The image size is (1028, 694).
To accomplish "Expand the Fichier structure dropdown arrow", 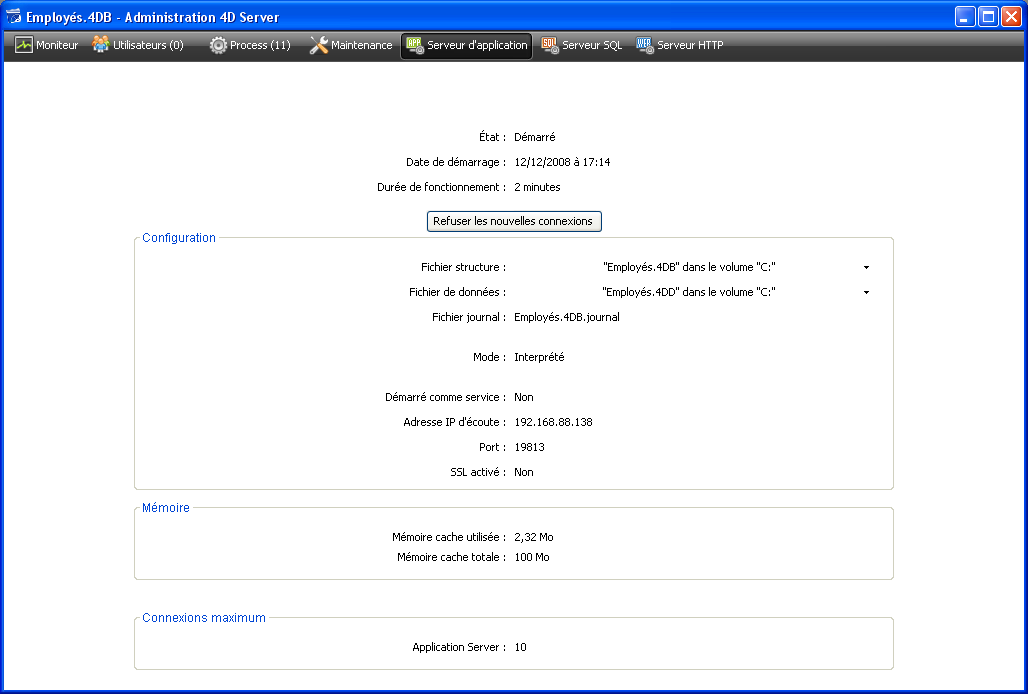I will pos(866,268).
